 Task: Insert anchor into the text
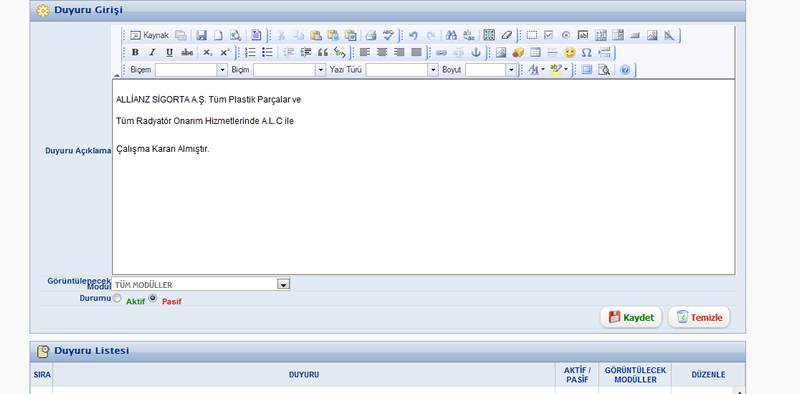[x=476, y=52]
